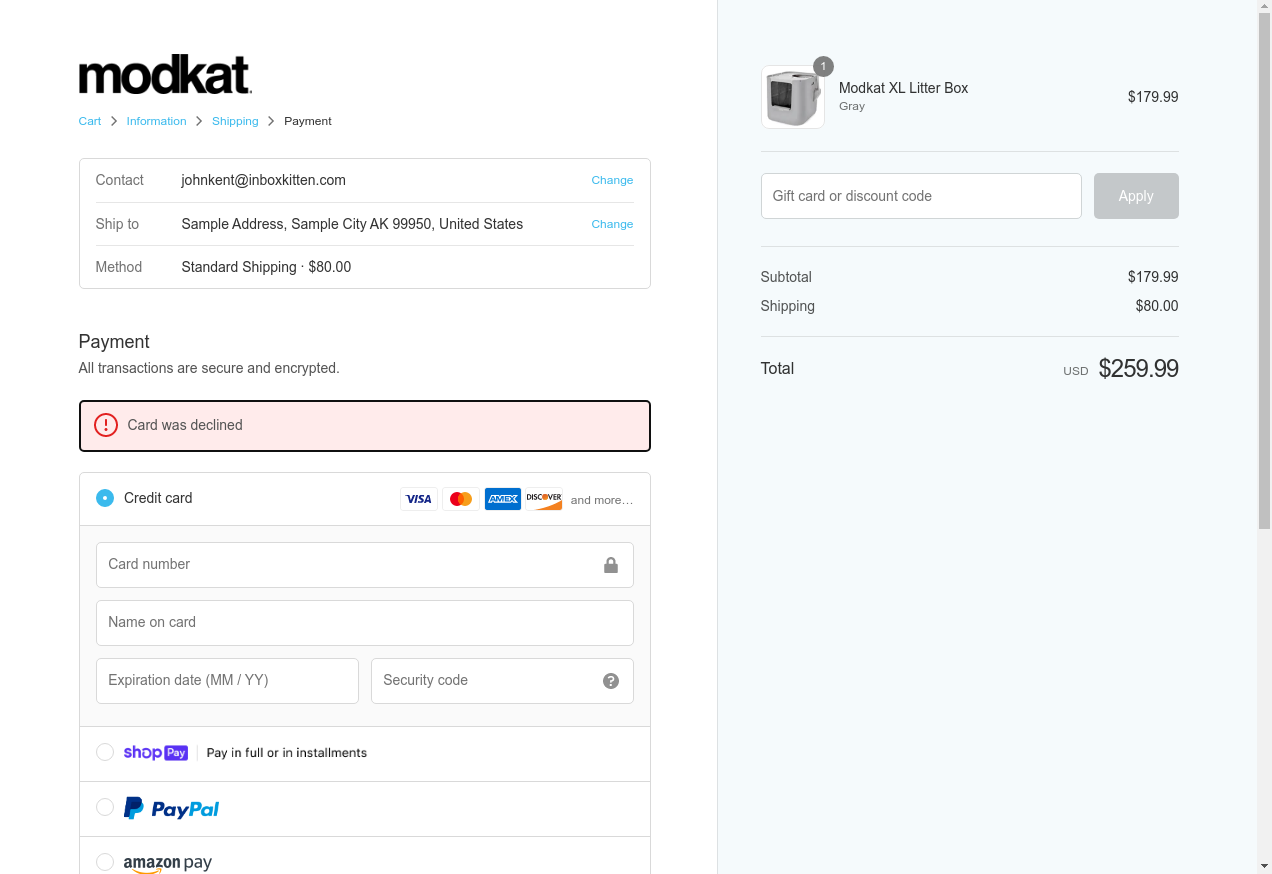Select the Shop Pay payment option
Screen dimensions: 1272x874
point(105,752)
